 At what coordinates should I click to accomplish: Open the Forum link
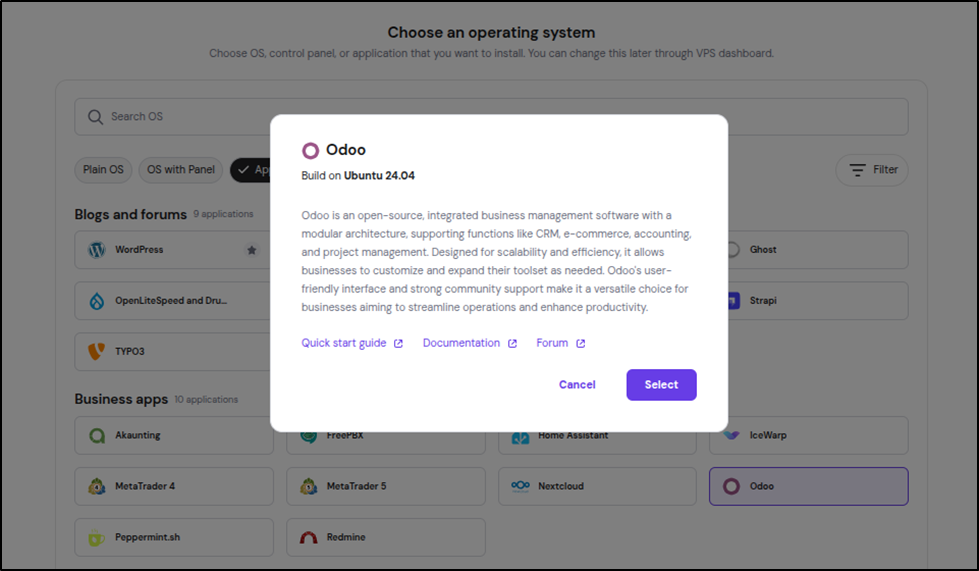click(x=552, y=343)
